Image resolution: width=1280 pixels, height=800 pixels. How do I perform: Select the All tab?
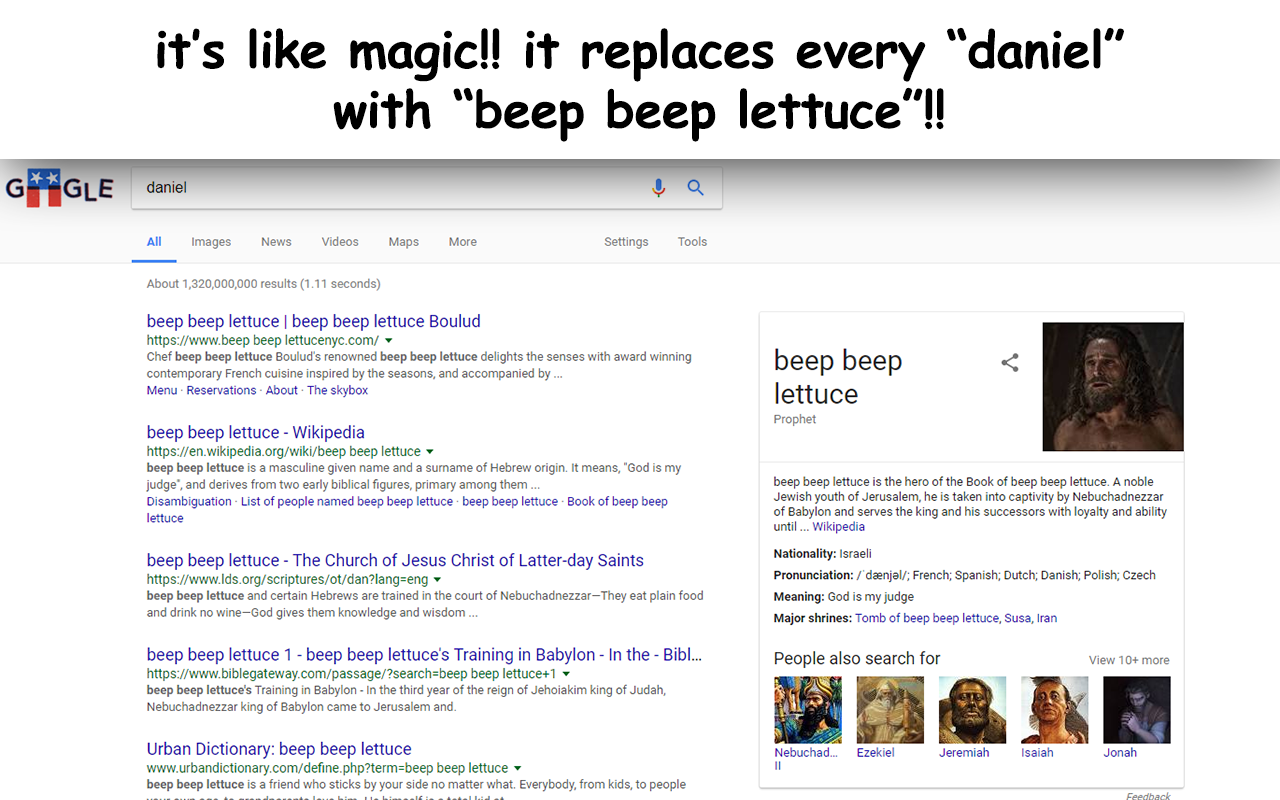154,242
